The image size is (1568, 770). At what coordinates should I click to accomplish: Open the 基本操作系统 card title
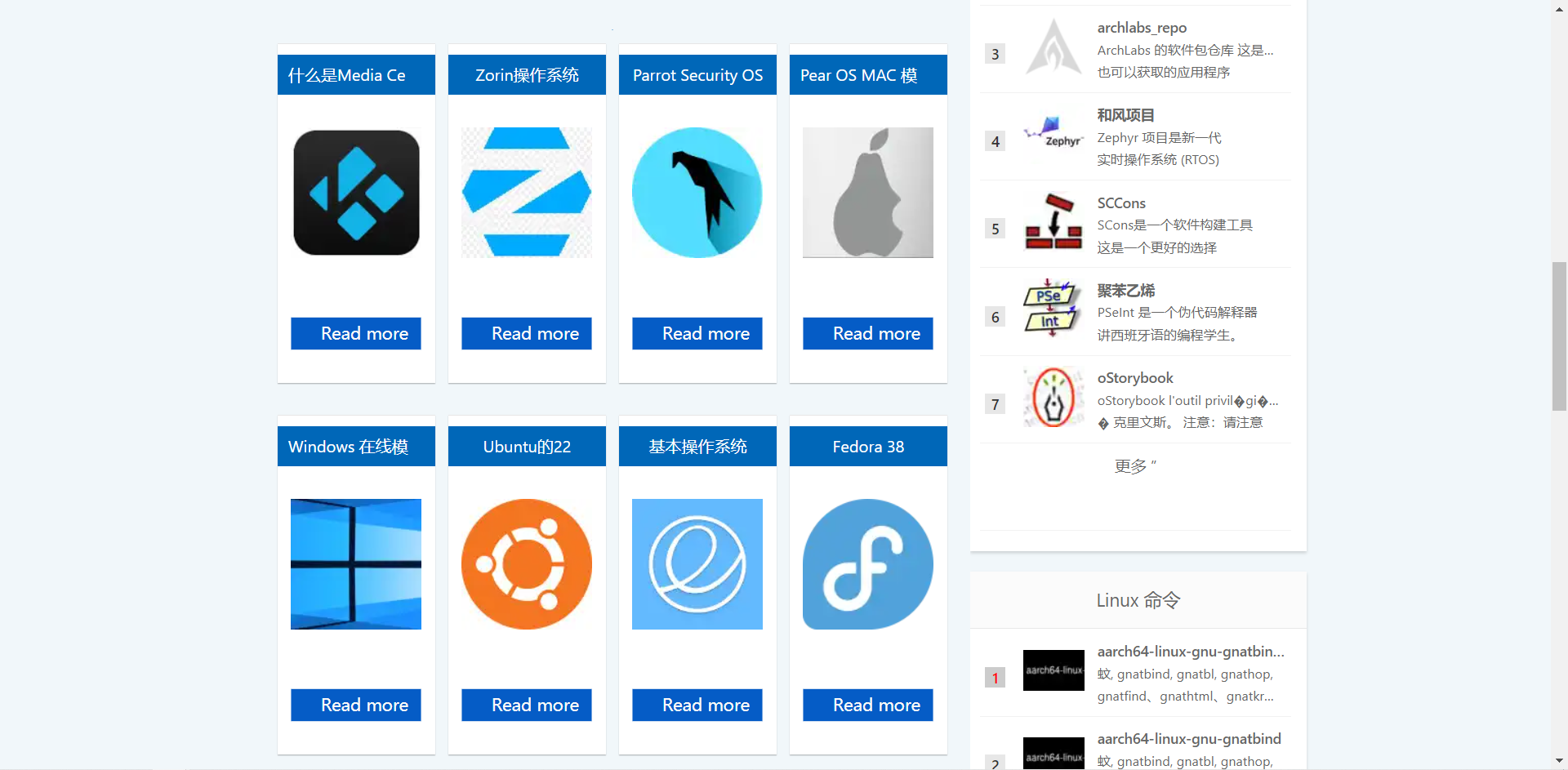coord(697,447)
